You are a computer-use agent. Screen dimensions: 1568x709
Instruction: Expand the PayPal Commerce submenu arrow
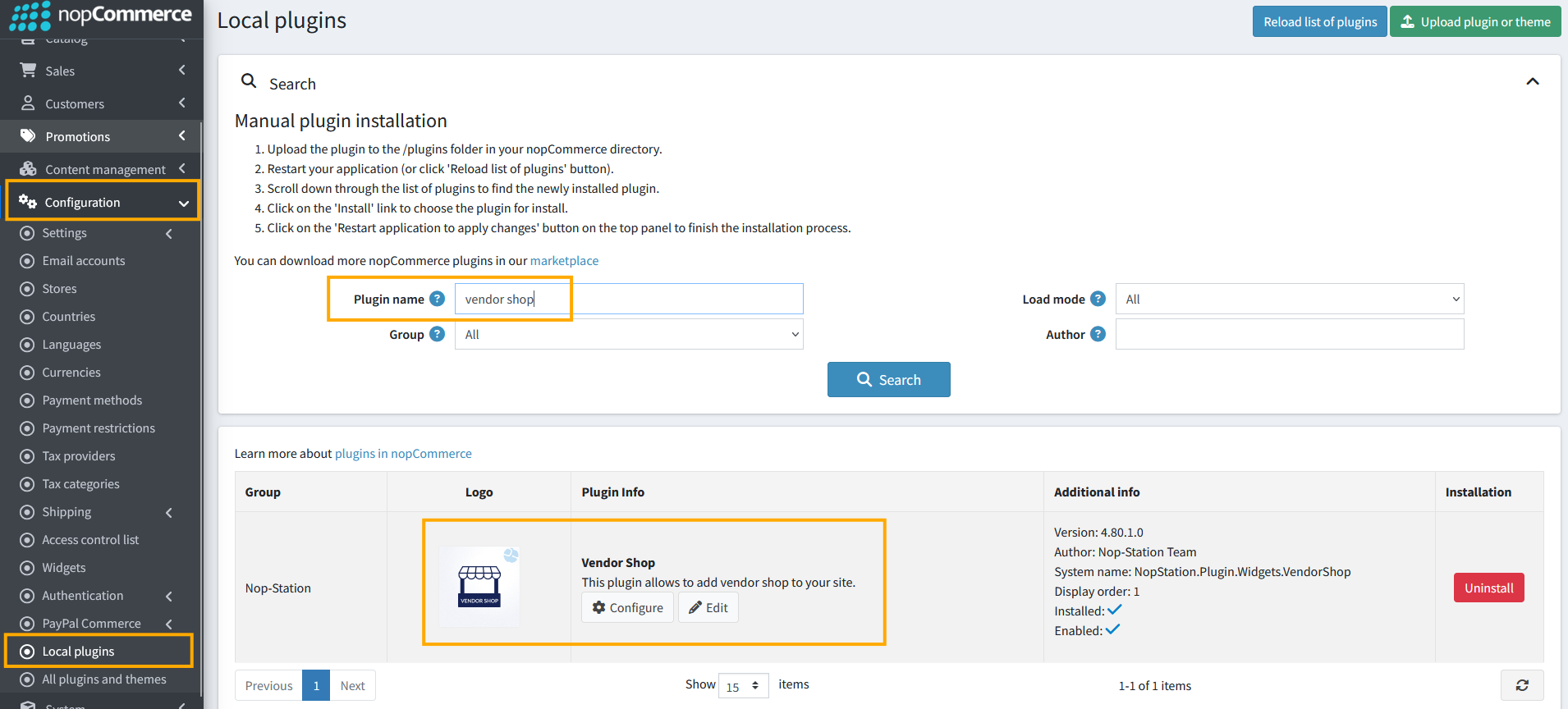[x=169, y=624]
